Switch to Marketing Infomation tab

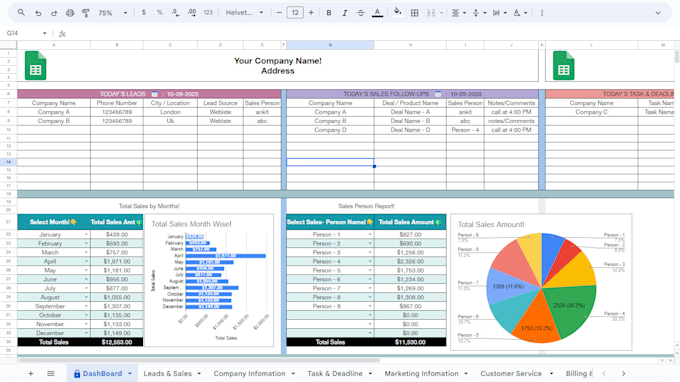coord(421,373)
